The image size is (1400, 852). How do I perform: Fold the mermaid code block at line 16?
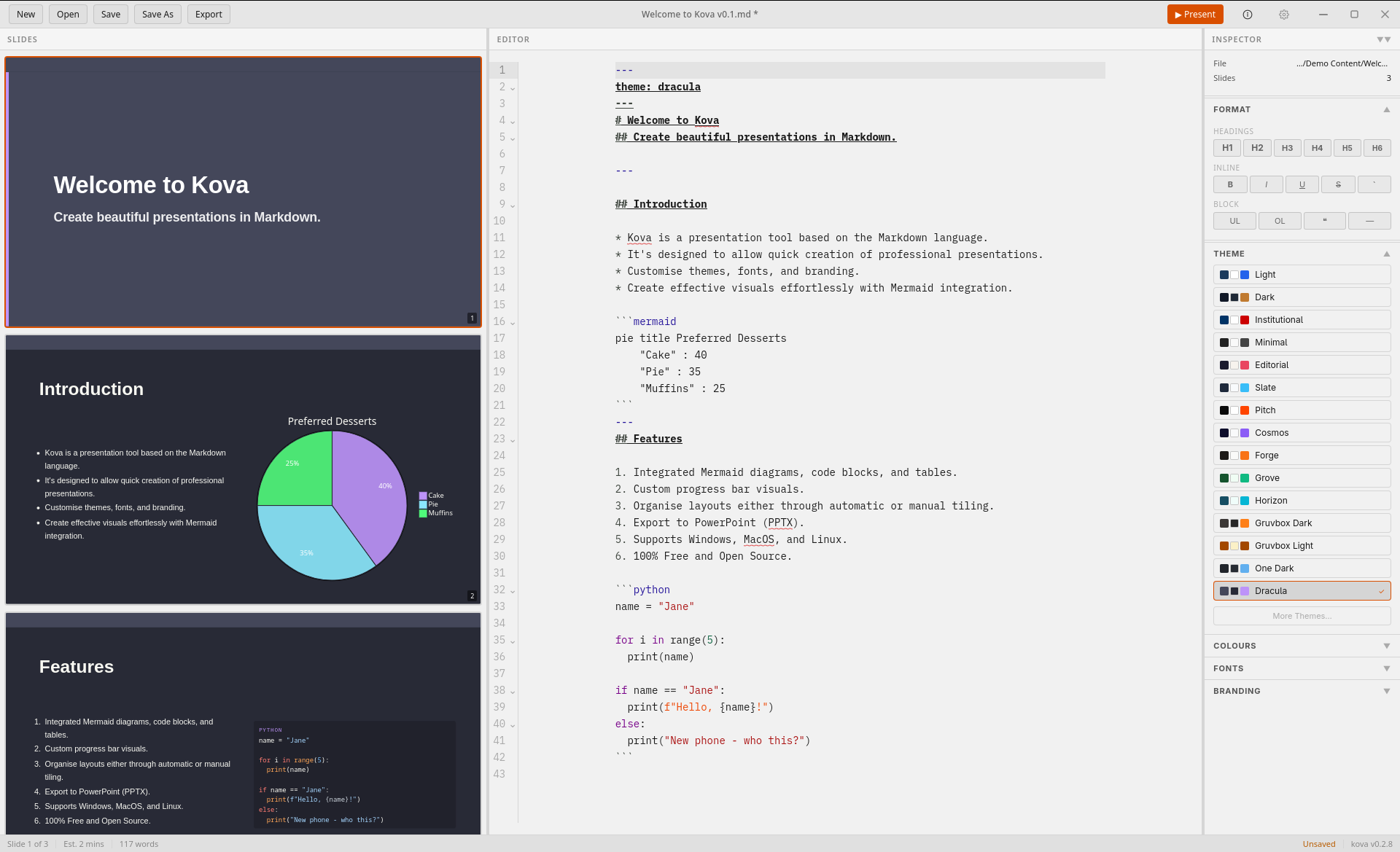513,323
